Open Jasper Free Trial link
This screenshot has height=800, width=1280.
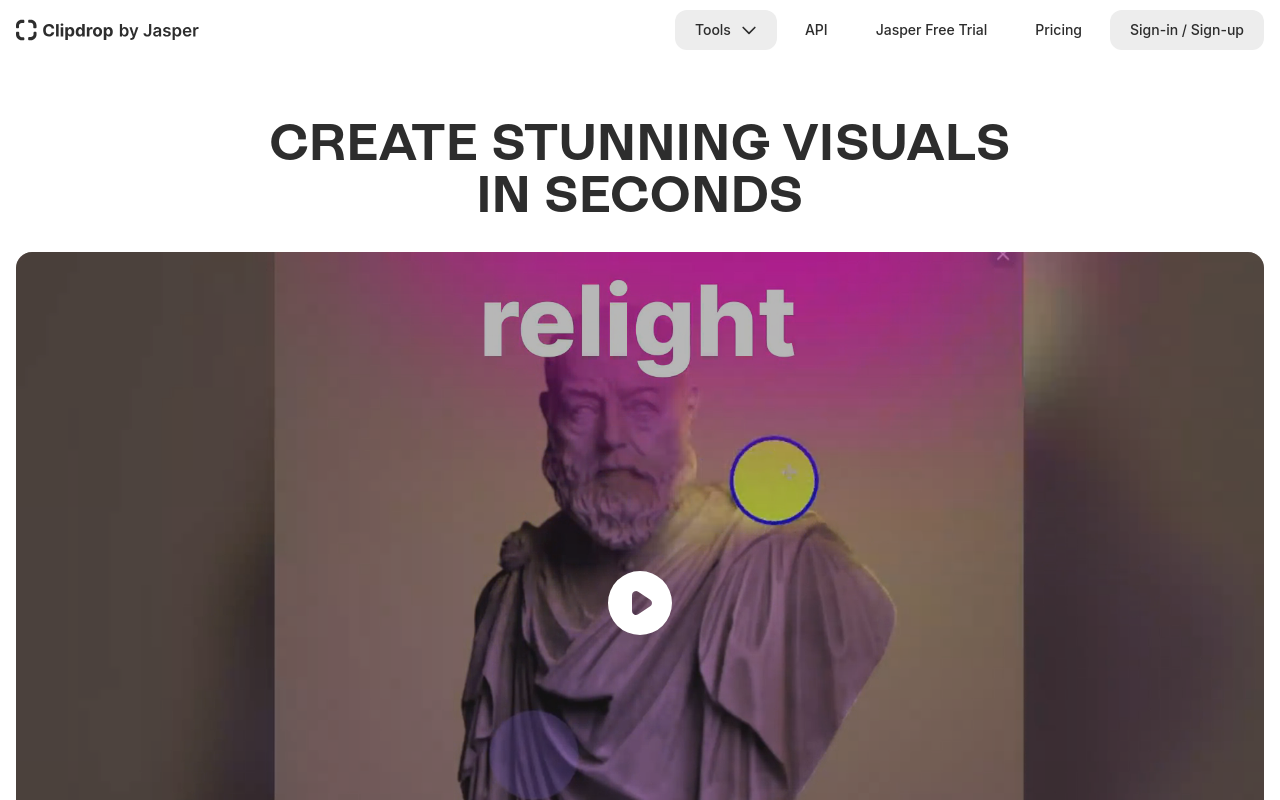click(x=931, y=30)
